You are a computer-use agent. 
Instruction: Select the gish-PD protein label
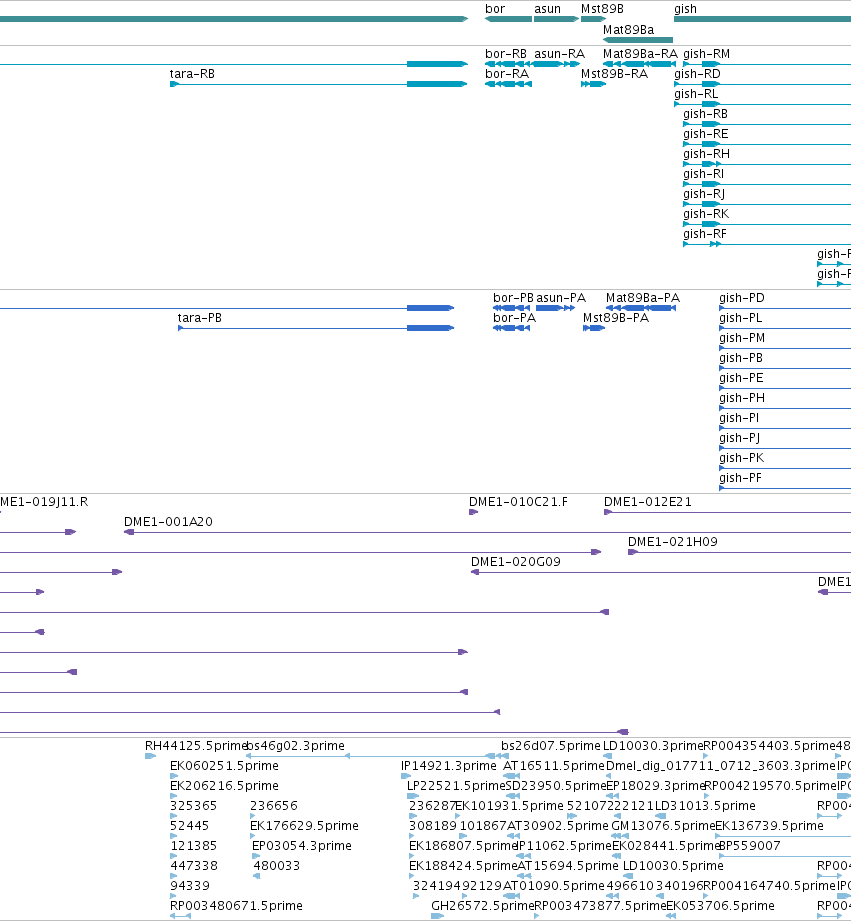tap(742, 298)
